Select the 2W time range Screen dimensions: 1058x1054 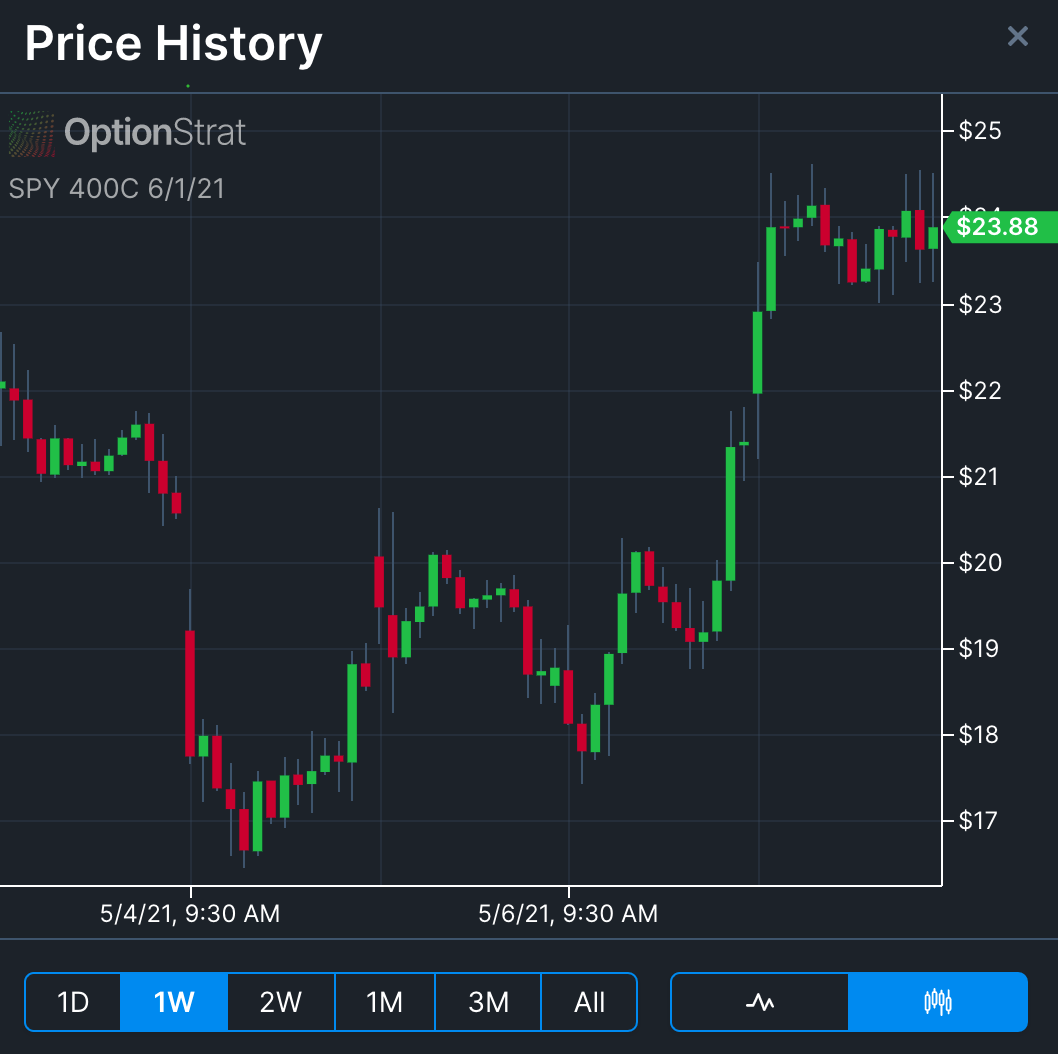[280, 1001]
